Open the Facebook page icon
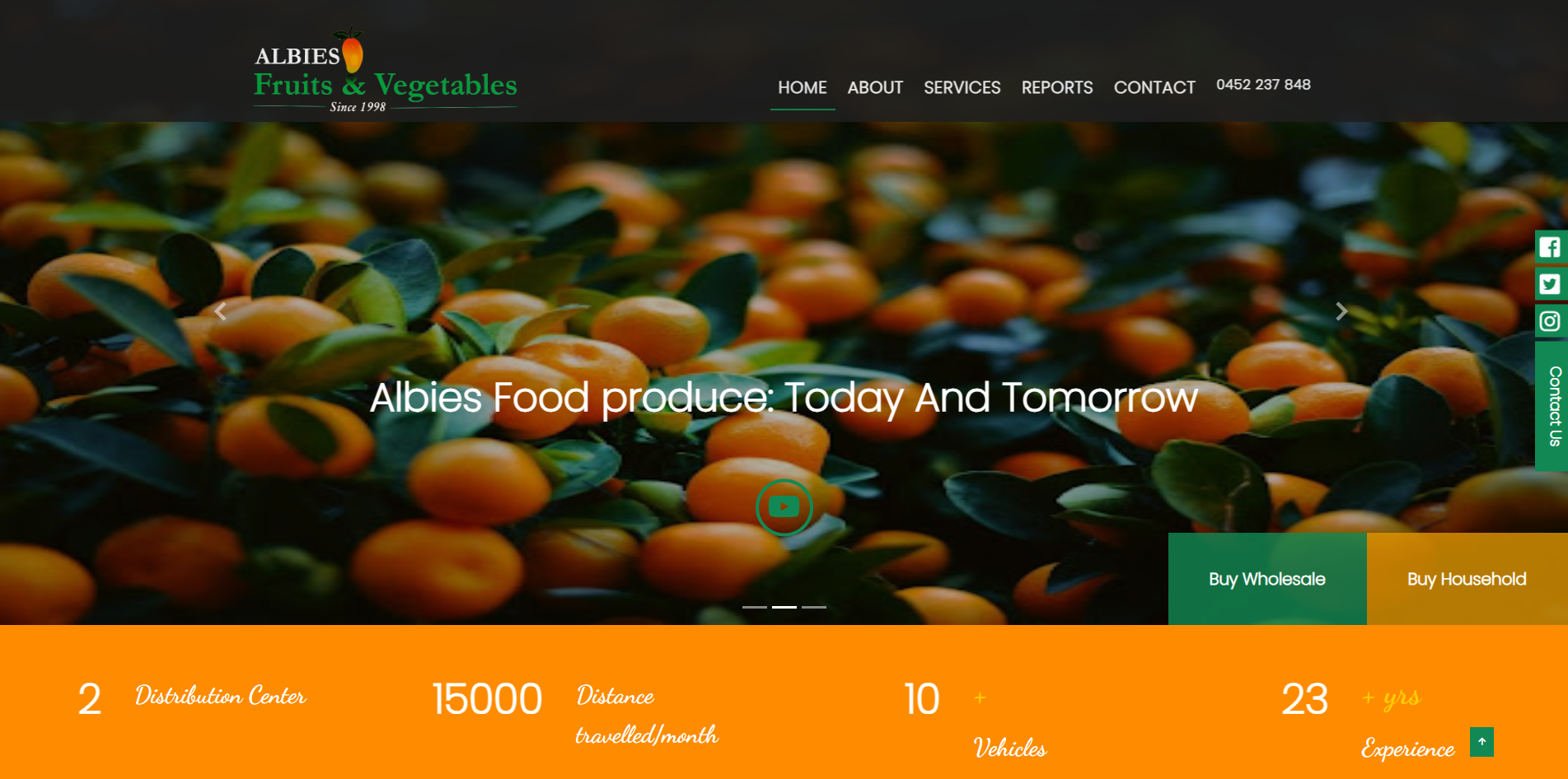Image resolution: width=1568 pixels, height=779 pixels. coord(1550,247)
